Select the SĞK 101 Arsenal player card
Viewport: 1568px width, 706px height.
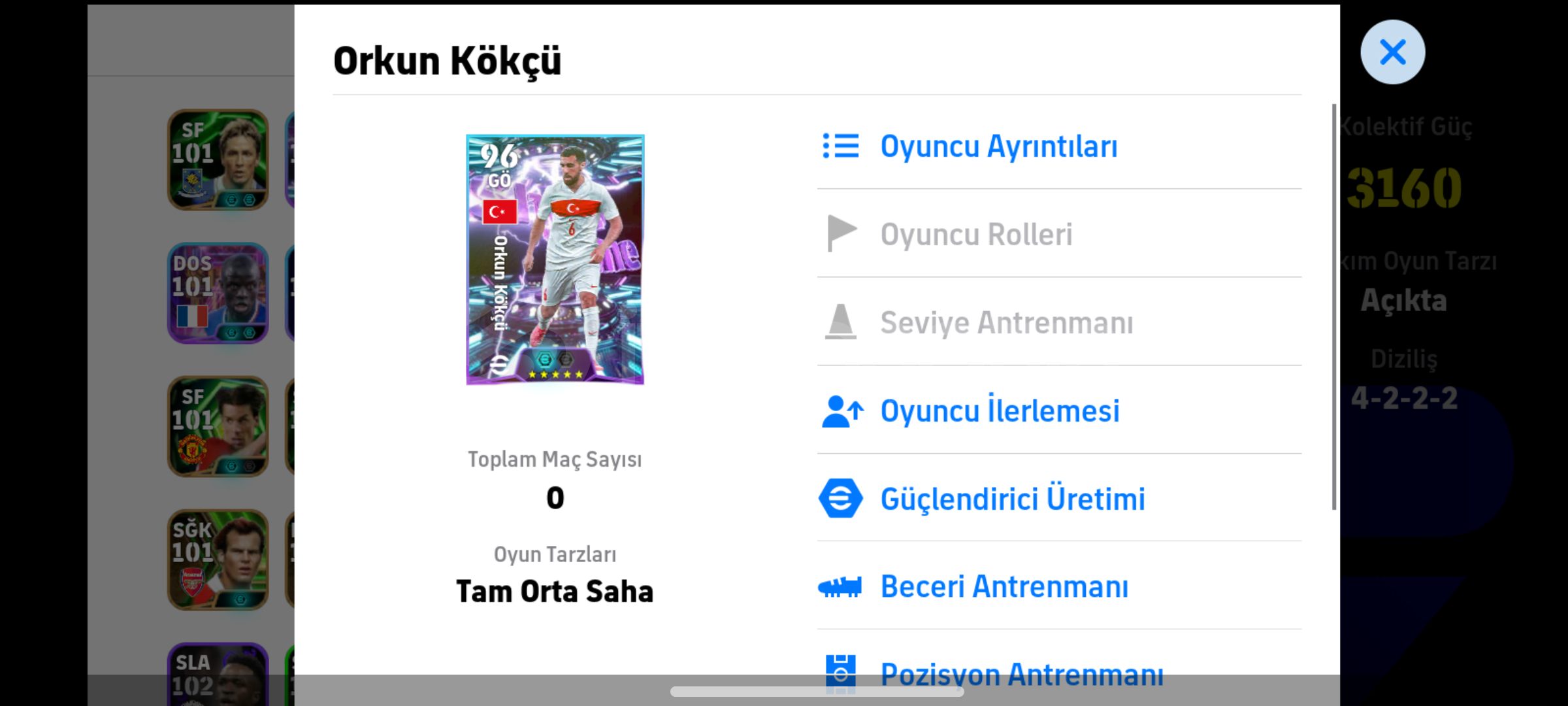click(x=218, y=560)
